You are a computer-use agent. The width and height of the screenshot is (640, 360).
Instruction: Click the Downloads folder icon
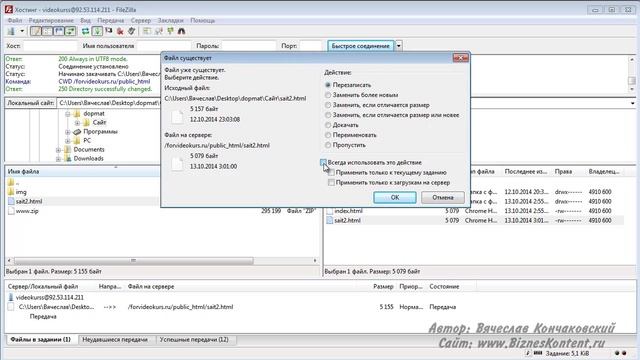click(68, 158)
